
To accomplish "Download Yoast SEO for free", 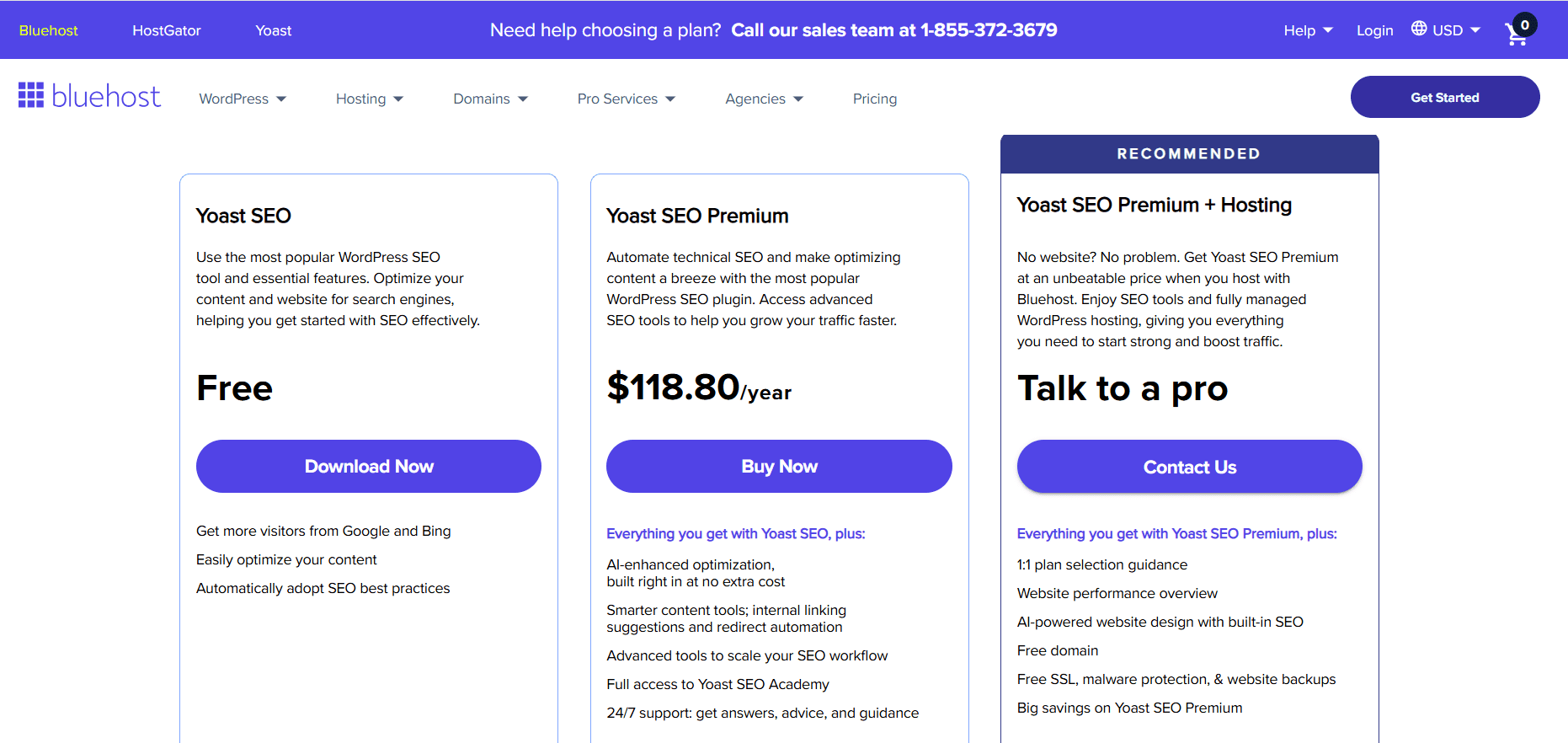I will pos(368,466).
